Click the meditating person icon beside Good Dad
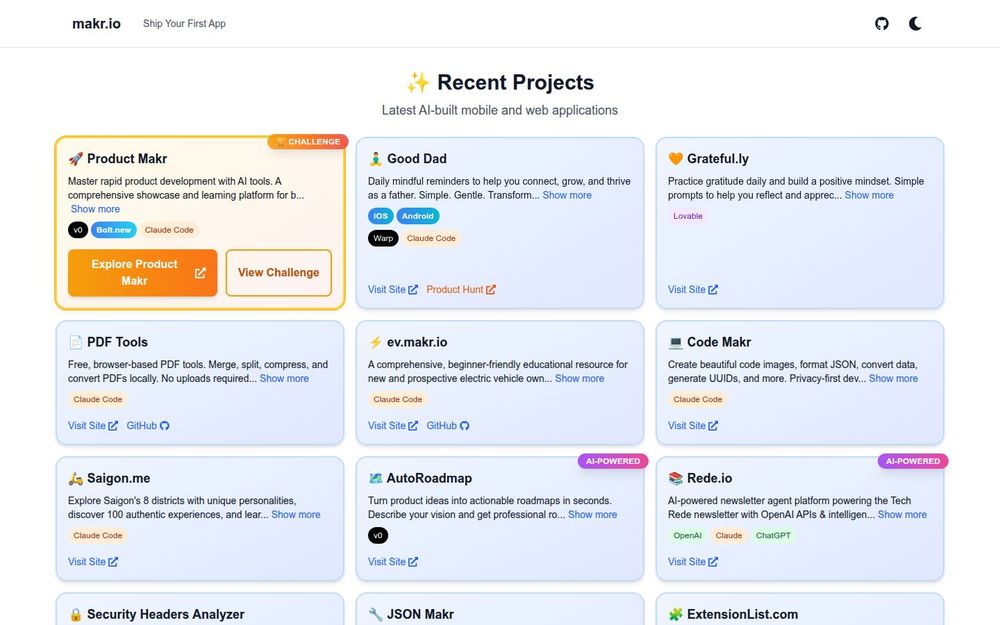The height and width of the screenshot is (625, 1000). (376, 159)
